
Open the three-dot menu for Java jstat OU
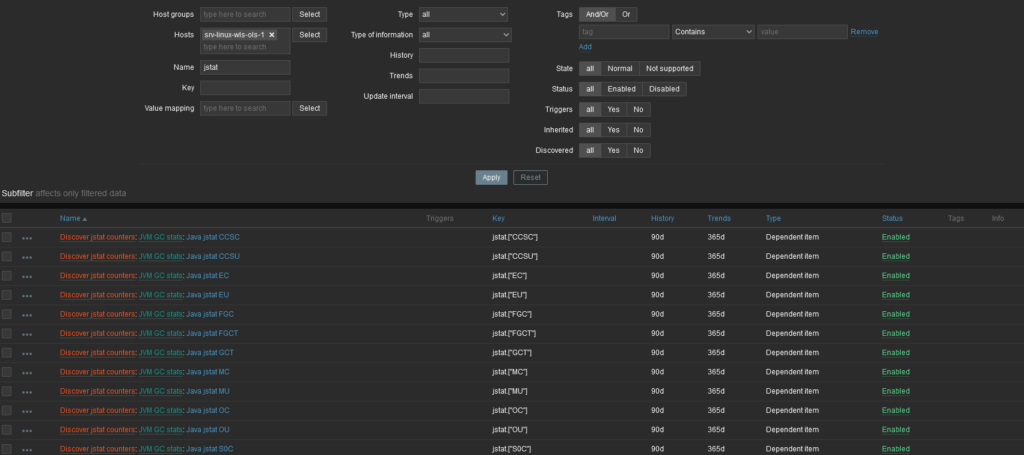pyautogui.click(x=27, y=430)
